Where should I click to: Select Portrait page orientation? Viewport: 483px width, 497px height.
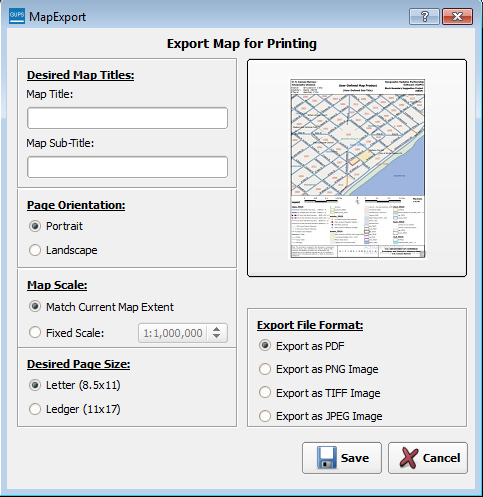pos(56,226)
